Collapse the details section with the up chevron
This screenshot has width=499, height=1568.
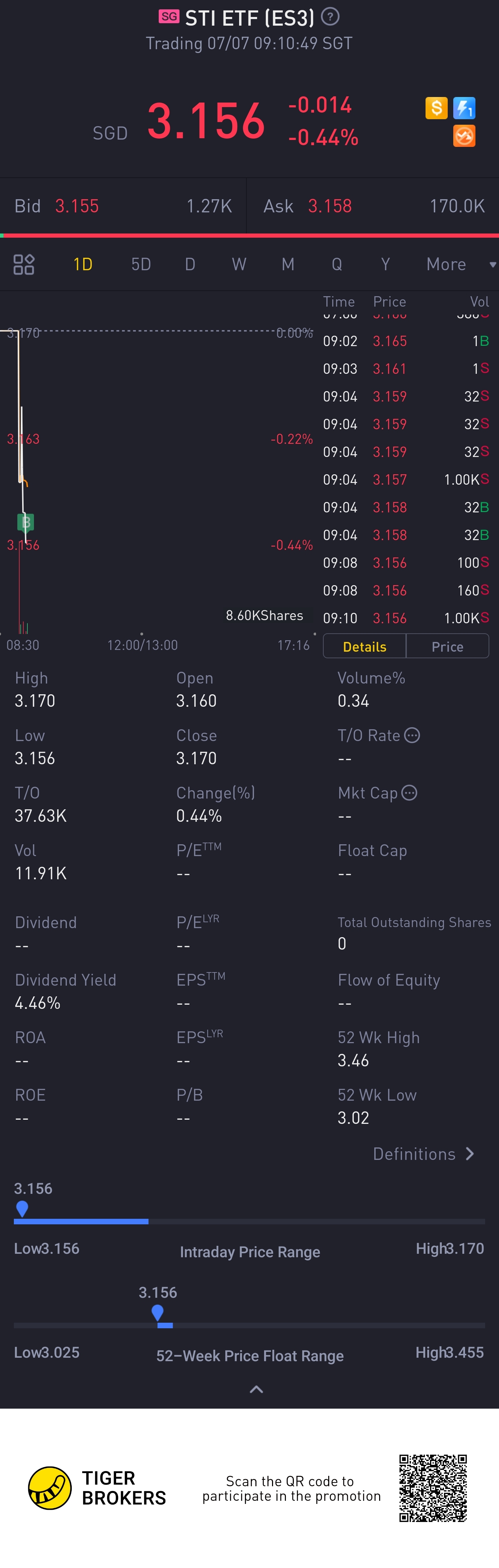point(256,1390)
